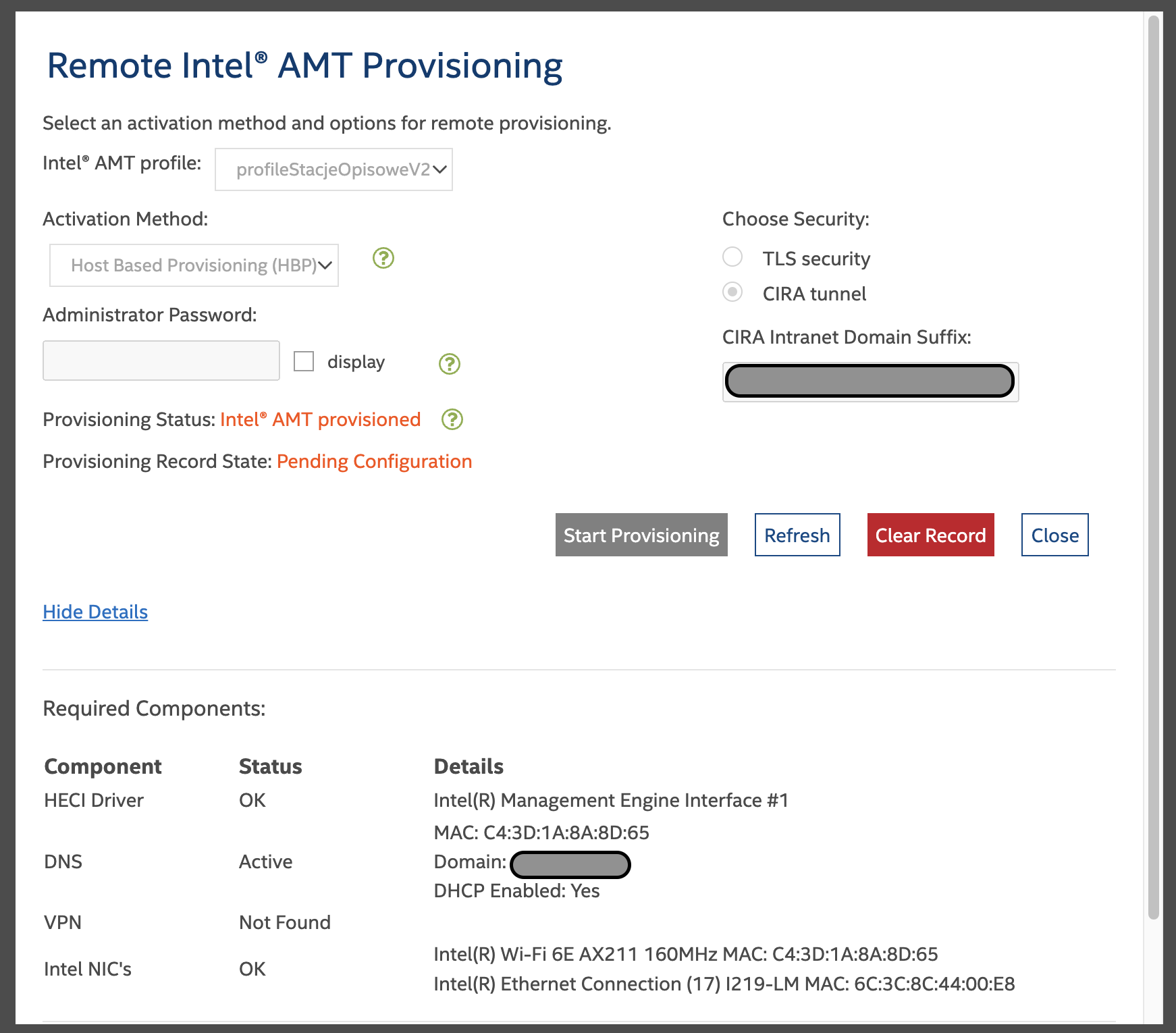Click the CIRA Intranet Domain Suffix field
Screen dimensions: 1176x1033
click(x=870, y=381)
